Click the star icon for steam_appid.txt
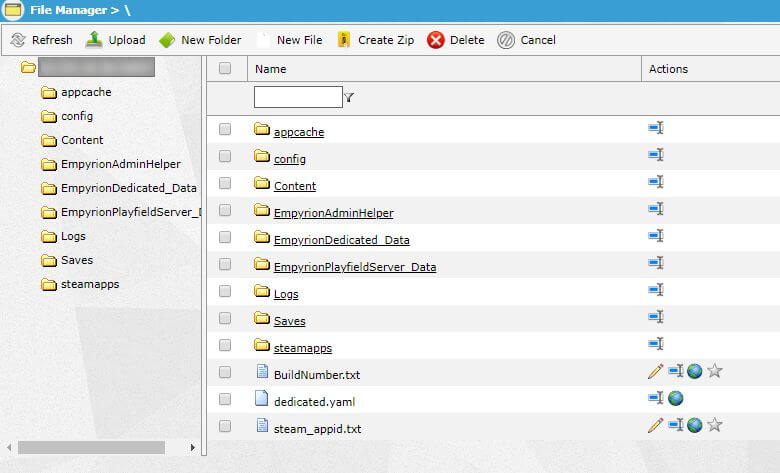 pyautogui.click(x=714, y=425)
